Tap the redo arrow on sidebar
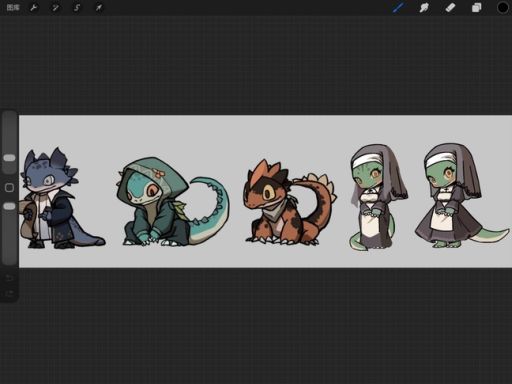 click(x=9, y=293)
